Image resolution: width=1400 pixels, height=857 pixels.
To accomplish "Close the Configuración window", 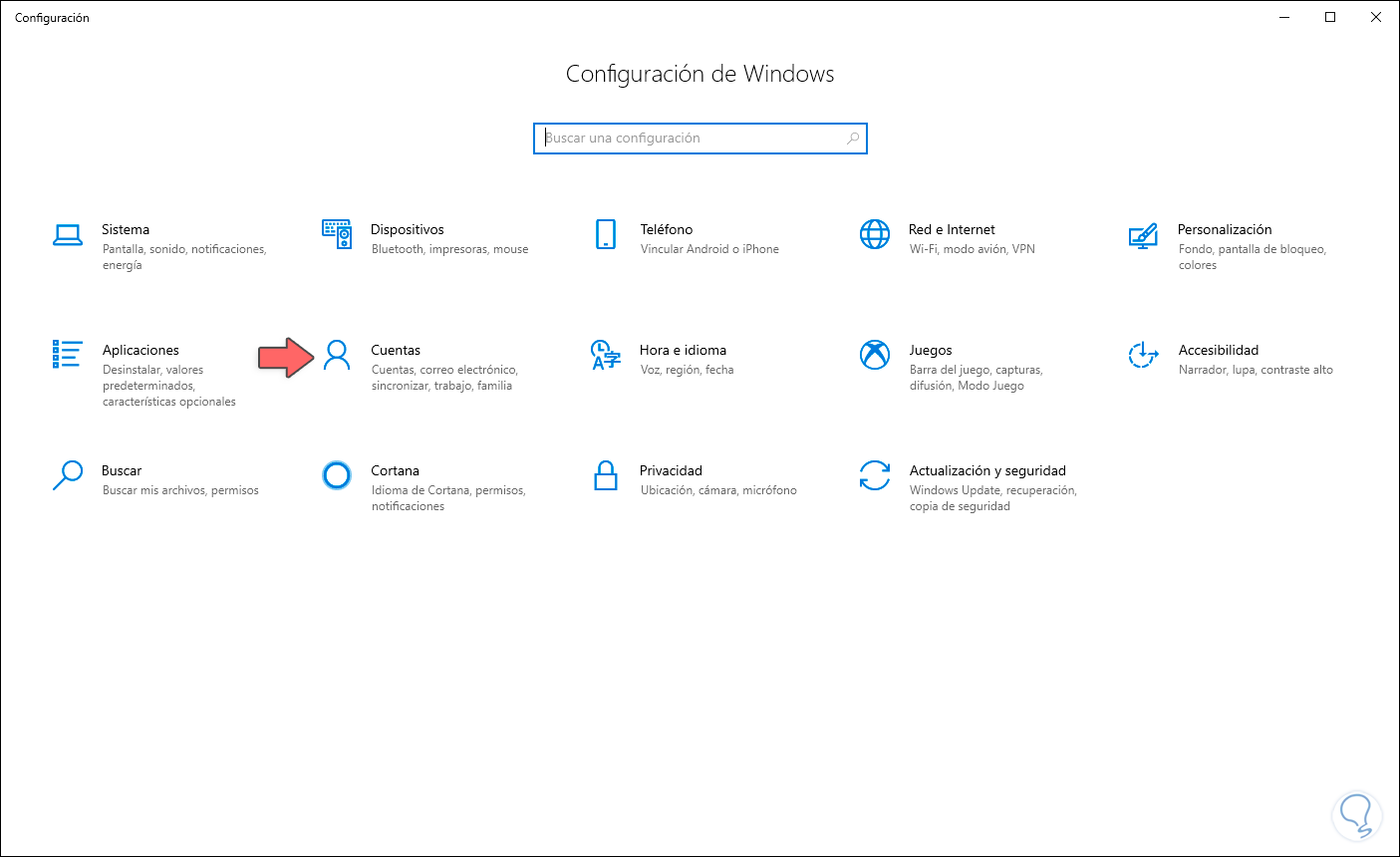I will (1376, 17).
